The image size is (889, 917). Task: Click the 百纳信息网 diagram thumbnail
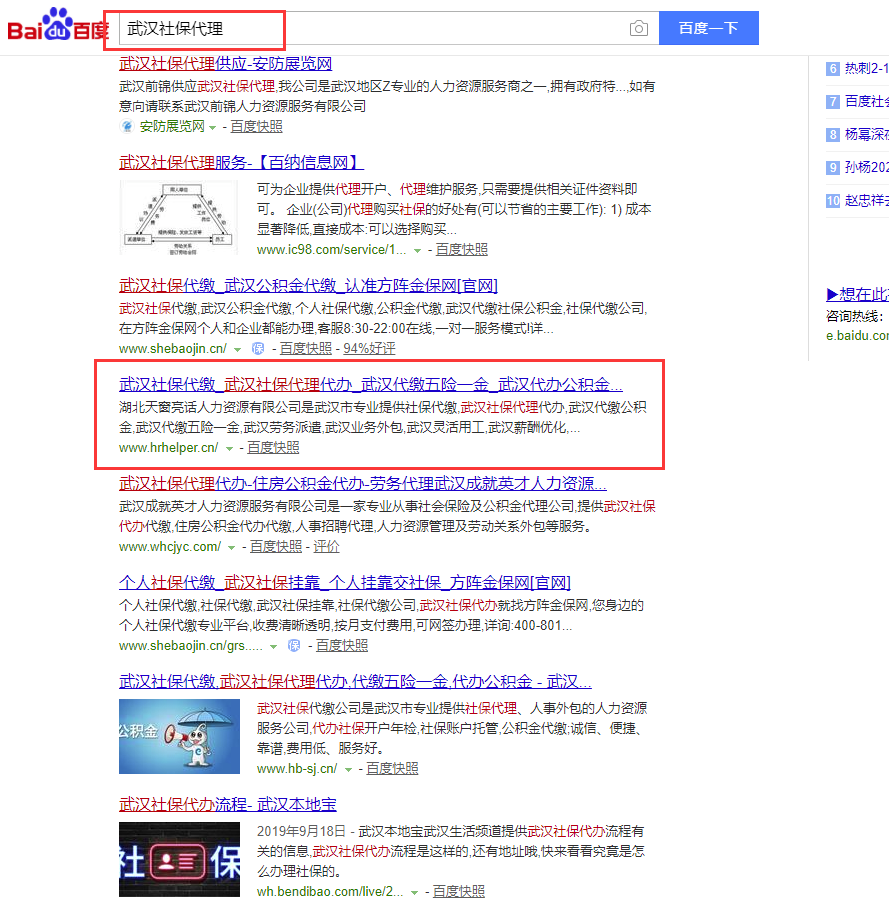click(x=179, y=218)
